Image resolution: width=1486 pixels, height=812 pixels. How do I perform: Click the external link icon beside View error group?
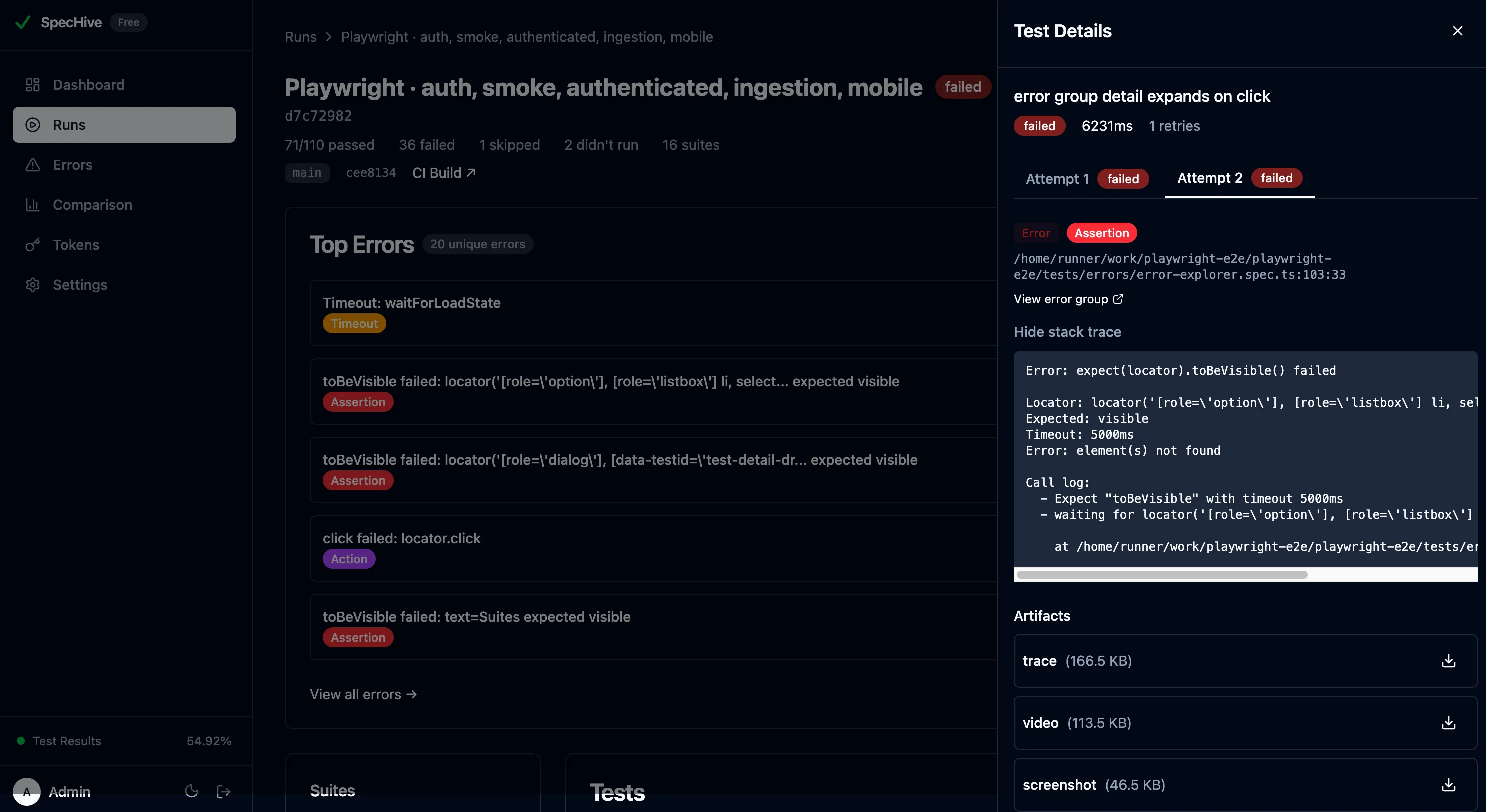tap(1118, 298)
